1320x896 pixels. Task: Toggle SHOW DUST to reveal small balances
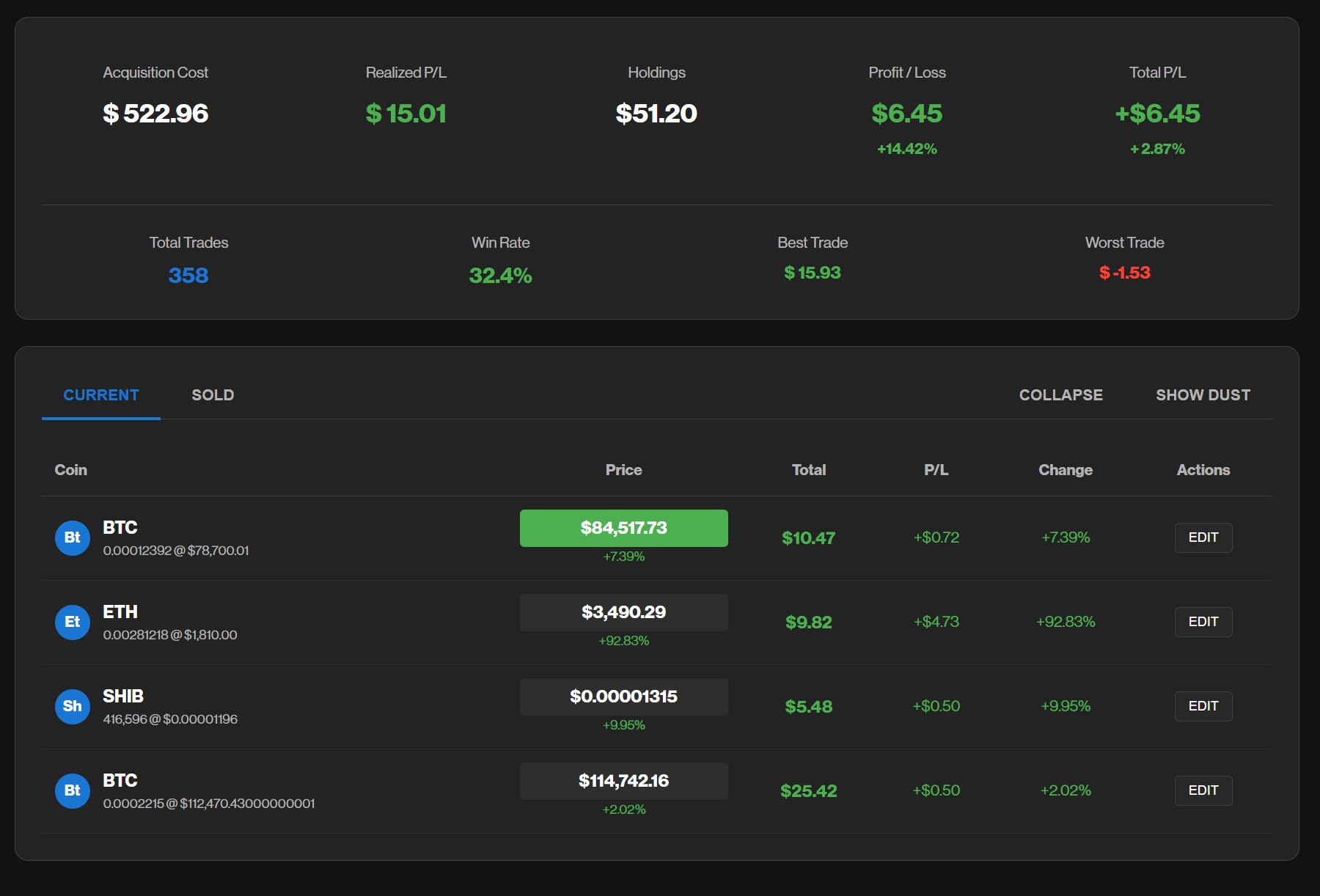point(1203,395)
